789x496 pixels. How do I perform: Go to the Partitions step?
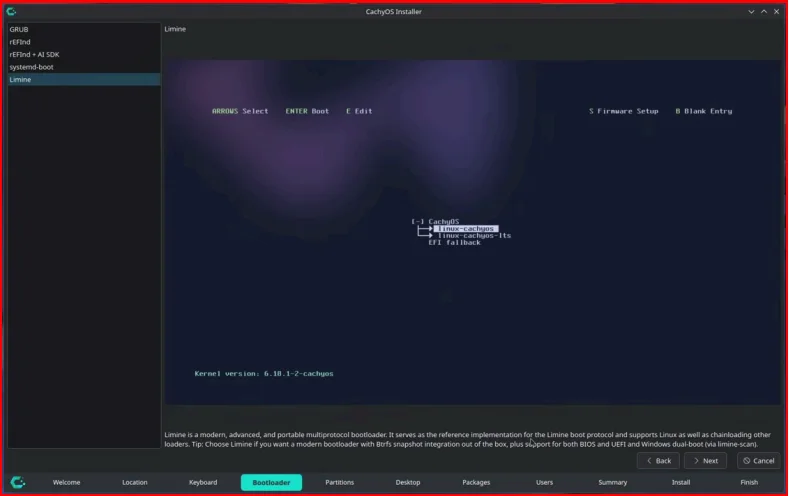click(340, 482)
